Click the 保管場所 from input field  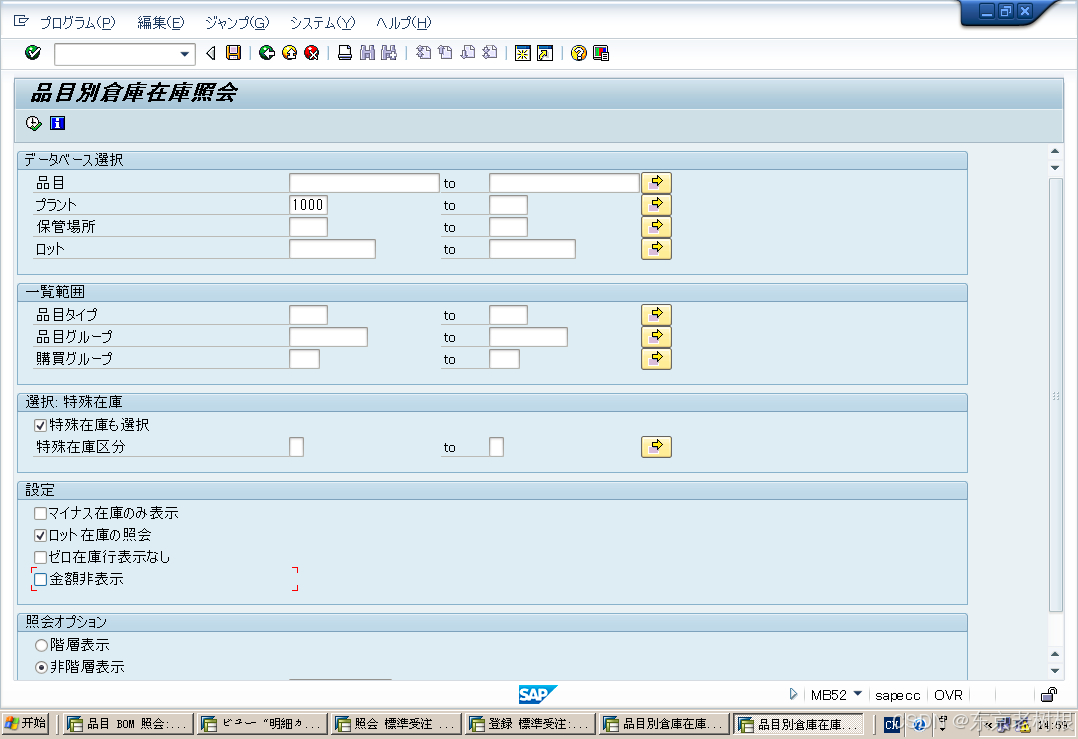tap(308, 227)
